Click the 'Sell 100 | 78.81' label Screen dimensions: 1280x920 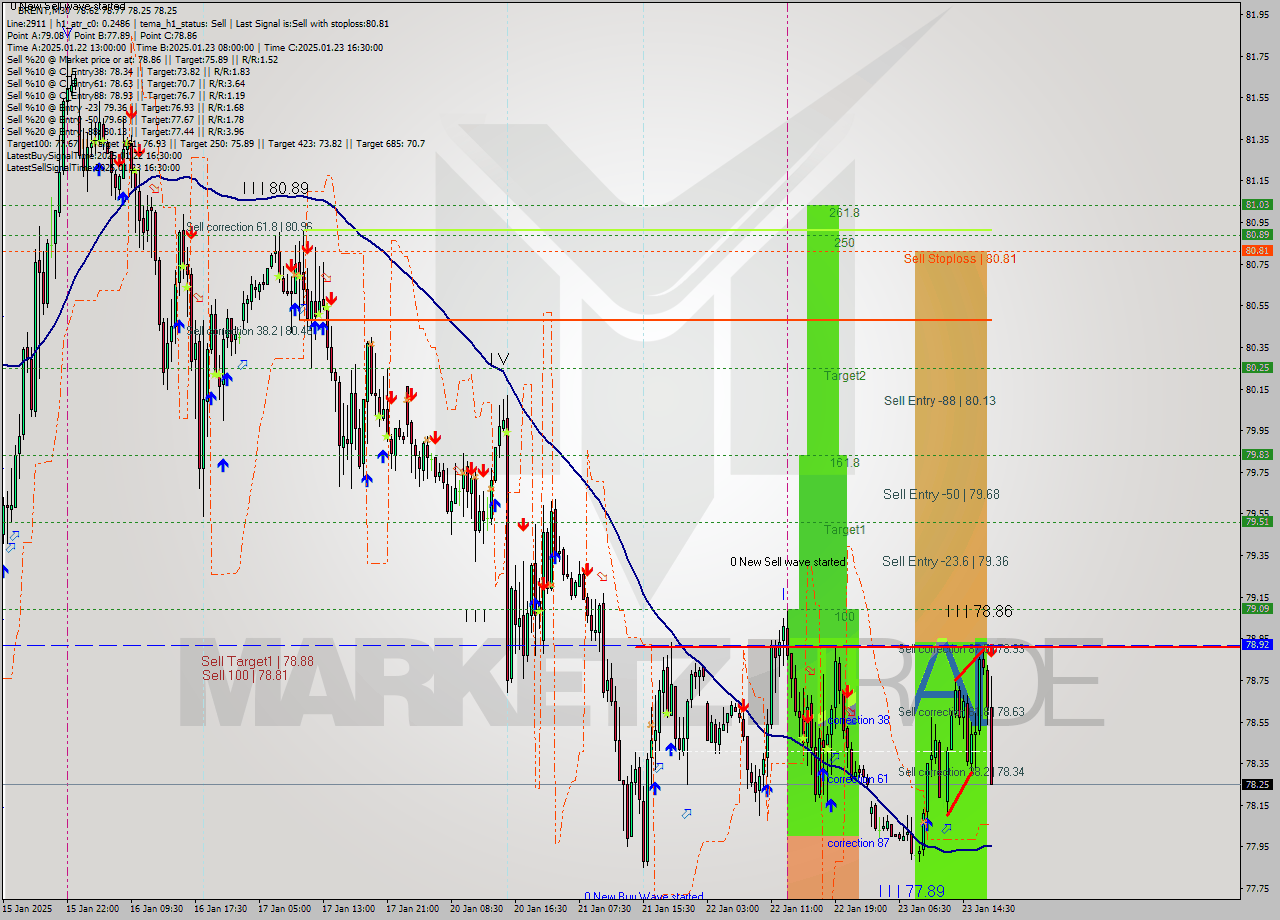pyautogui.click(x=245, y=675)
